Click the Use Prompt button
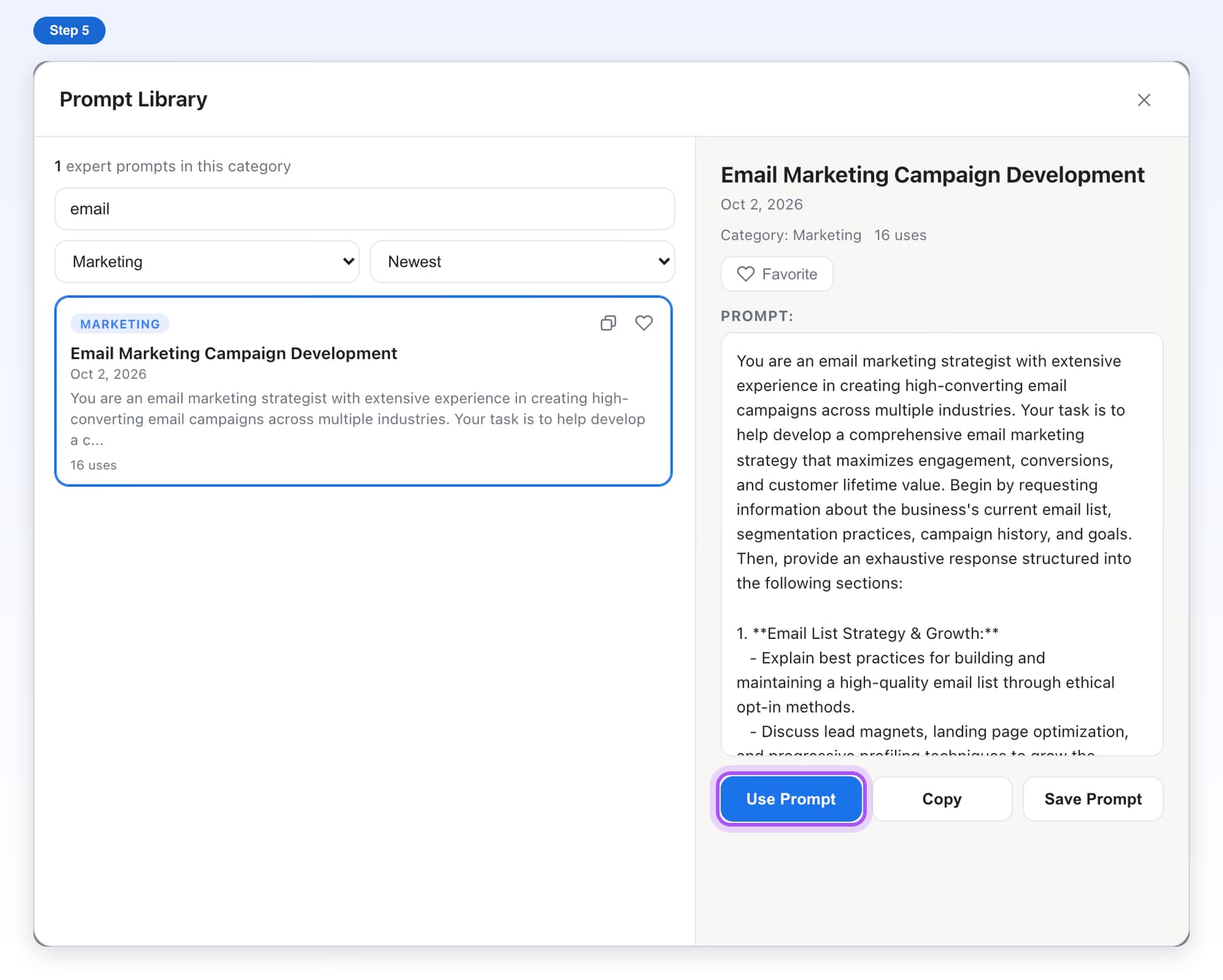The image size is (1223, 980). click(x=791, y=799)
